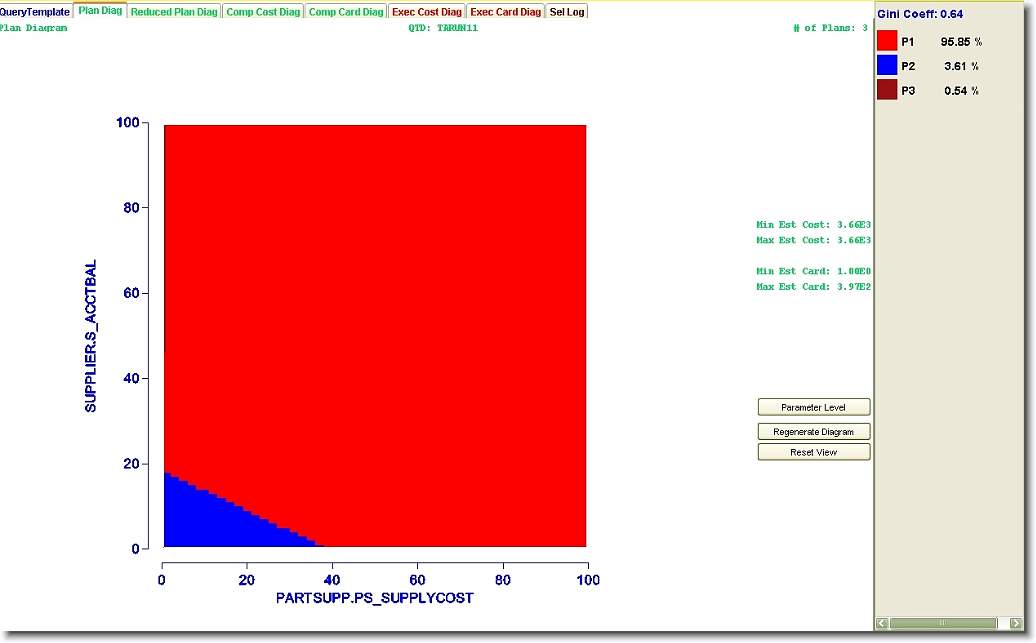Open the Exec Cost Diag tab
Image resolution: width=1036 pixels, height=643 pixels.
tap(427, 12)
